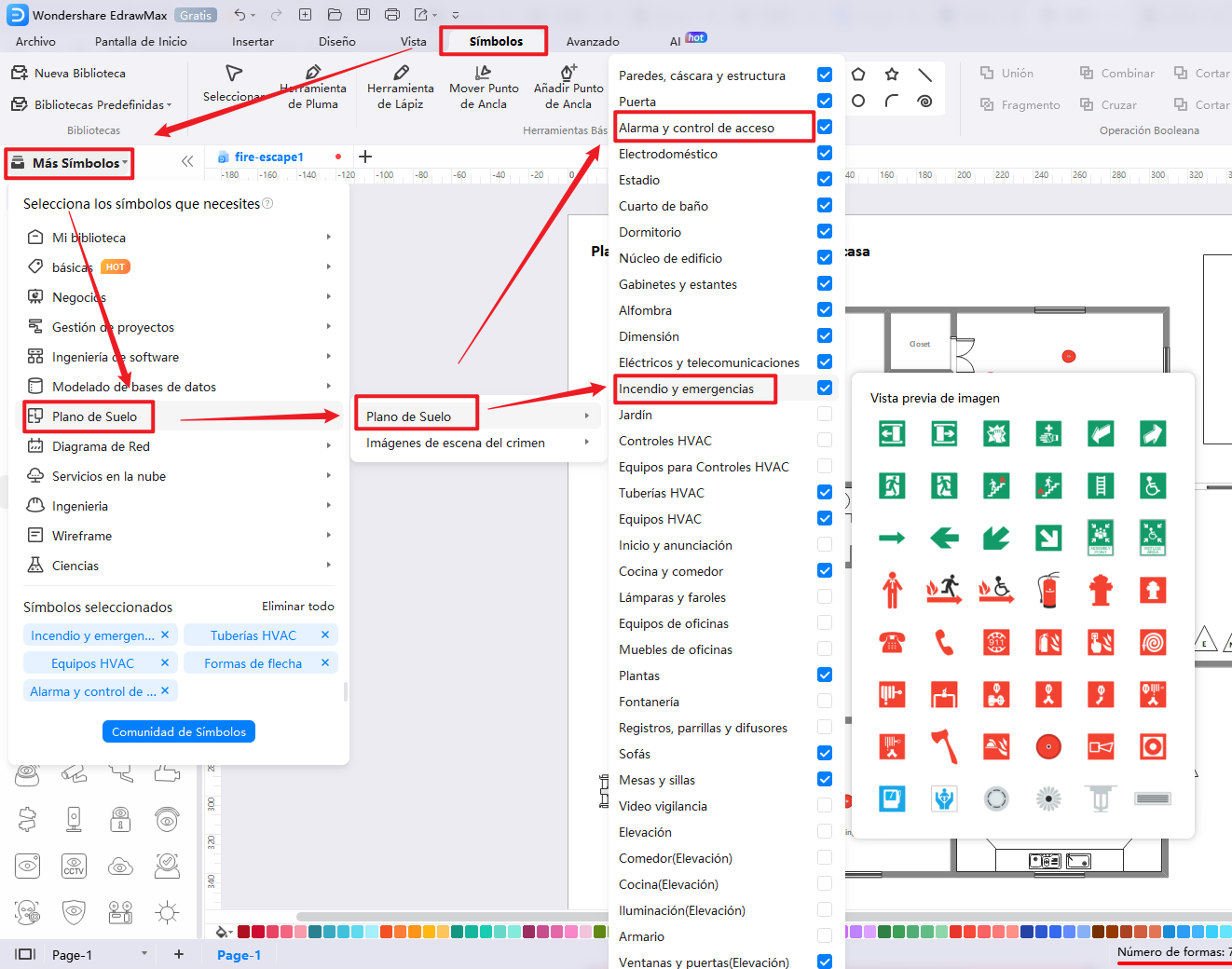
Task: Select the Herramienta de Pluma tool
Action: [313, 88]
